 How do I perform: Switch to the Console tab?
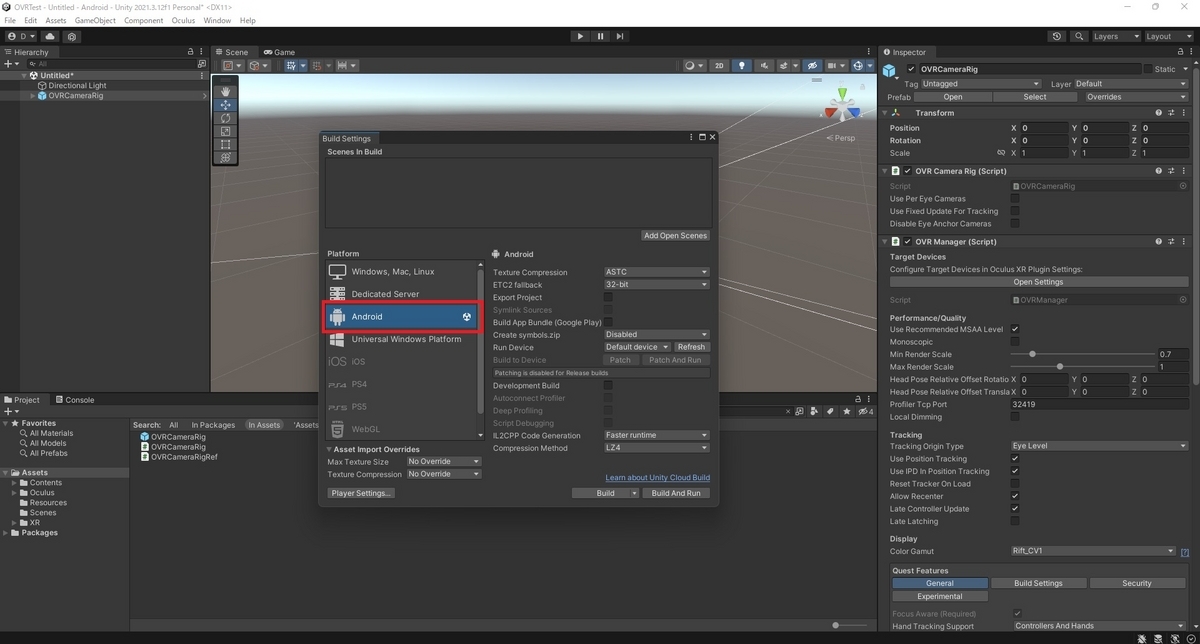coord(73,400)
